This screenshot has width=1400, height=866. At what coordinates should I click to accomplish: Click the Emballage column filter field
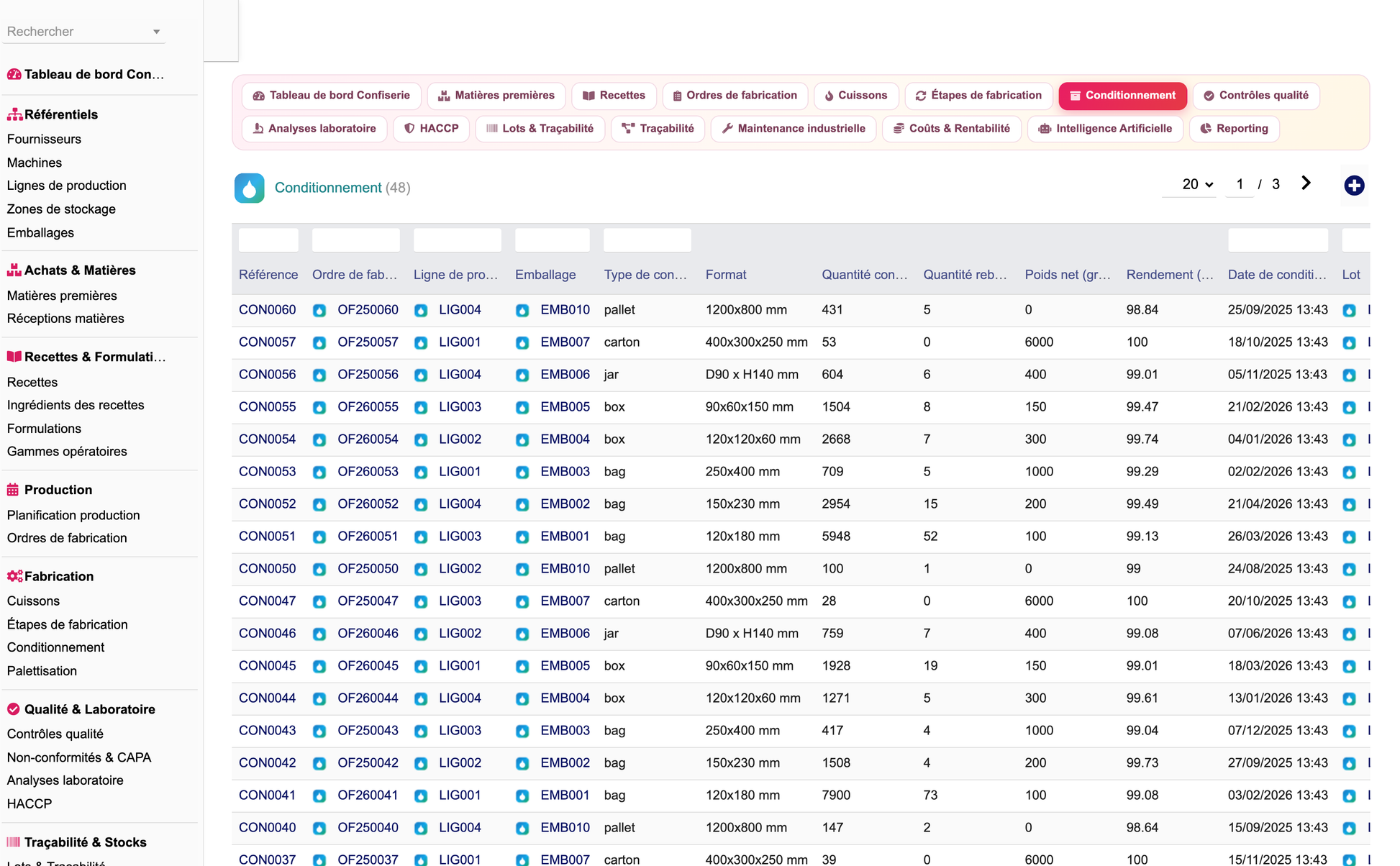click(553, 240)
